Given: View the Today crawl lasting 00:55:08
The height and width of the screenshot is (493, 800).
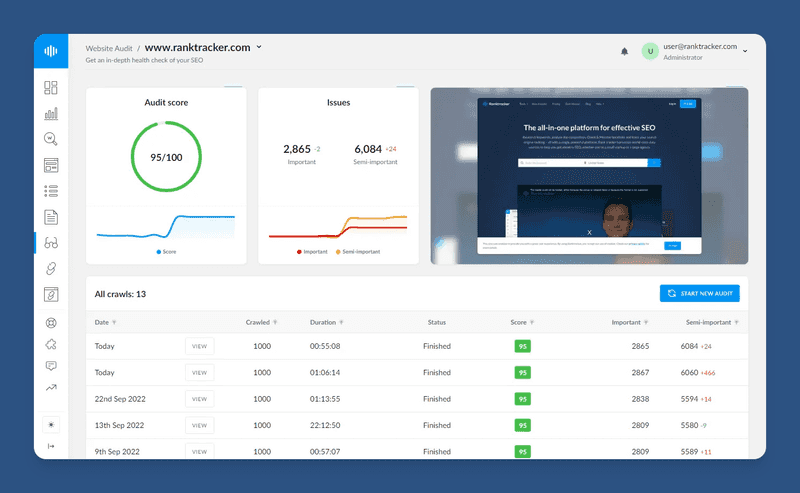Looking at the screenshot, I should (199, 346).
